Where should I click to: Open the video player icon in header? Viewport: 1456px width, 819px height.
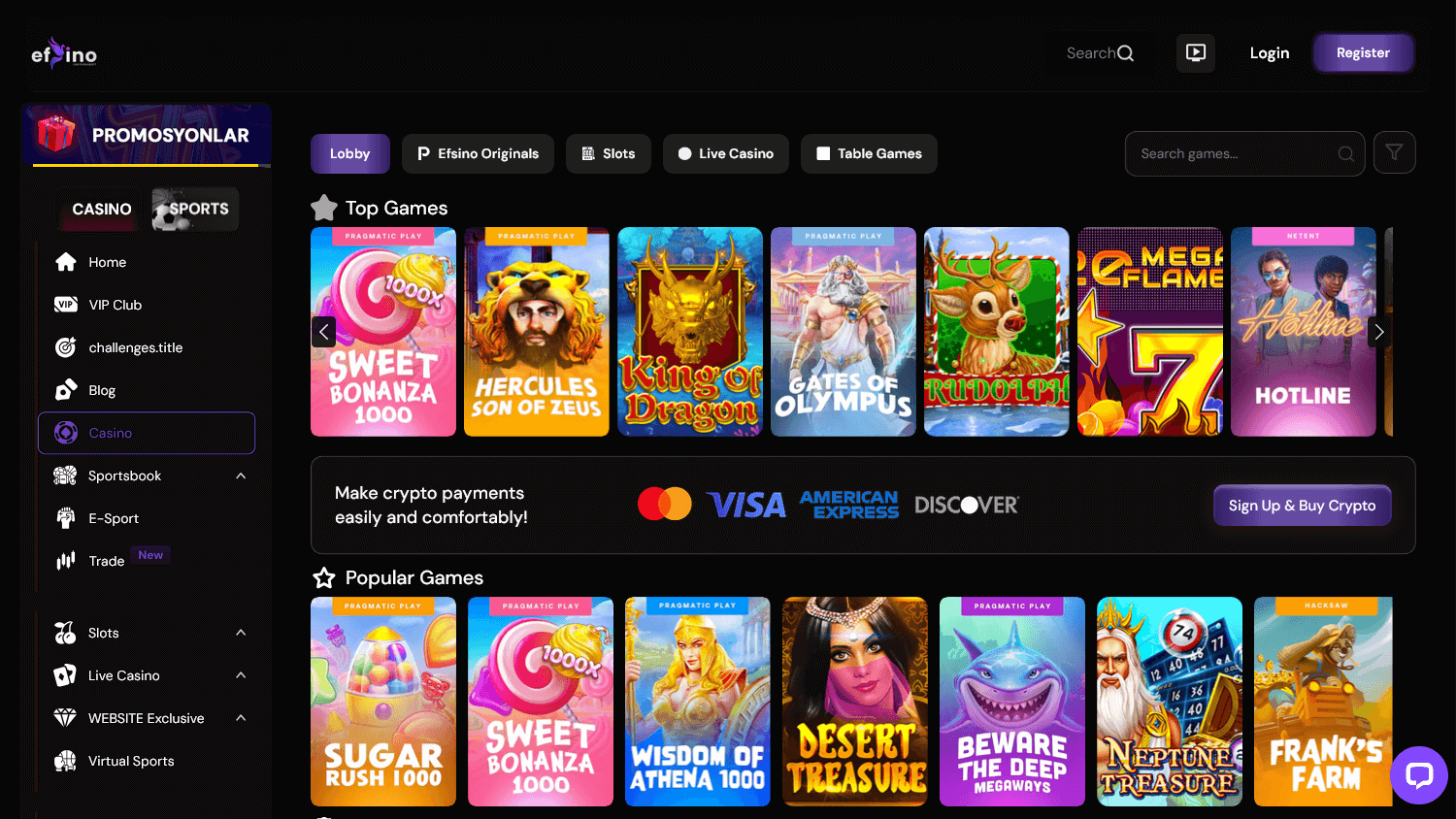point(1196,52)
